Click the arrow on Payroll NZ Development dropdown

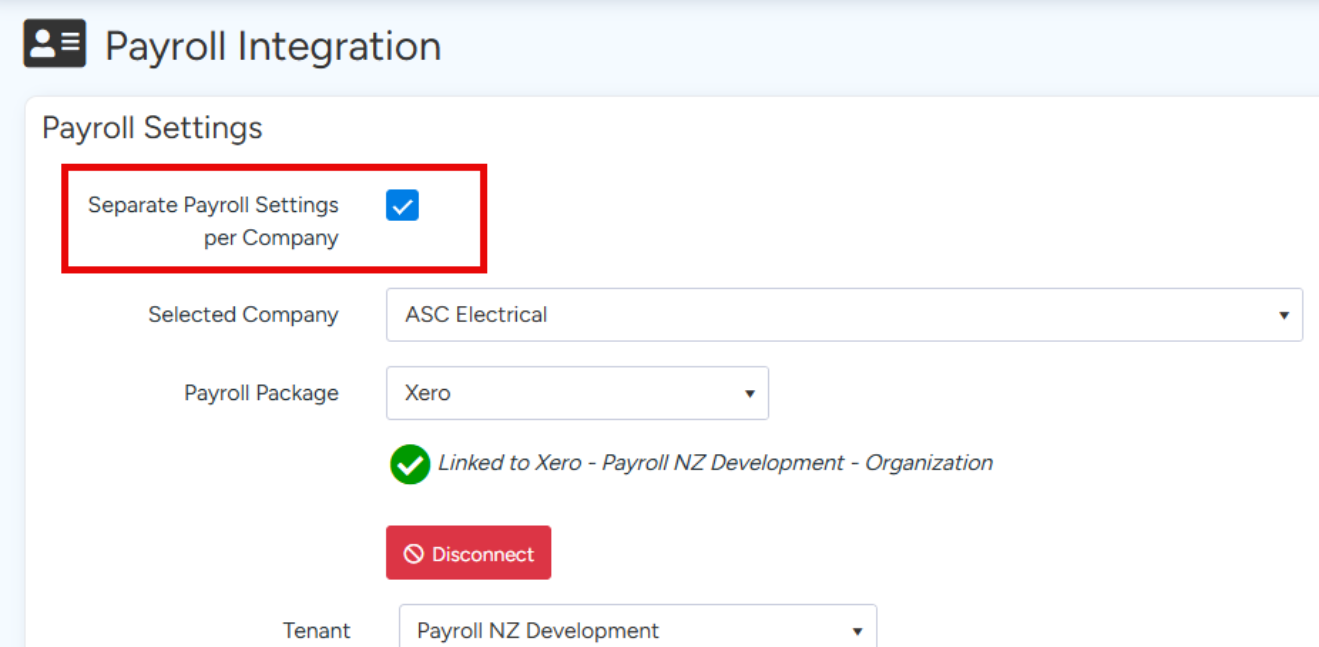tap(857, 631)
